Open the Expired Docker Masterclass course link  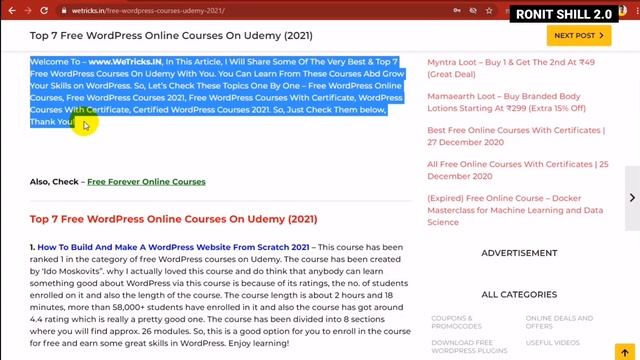[515, 210]
